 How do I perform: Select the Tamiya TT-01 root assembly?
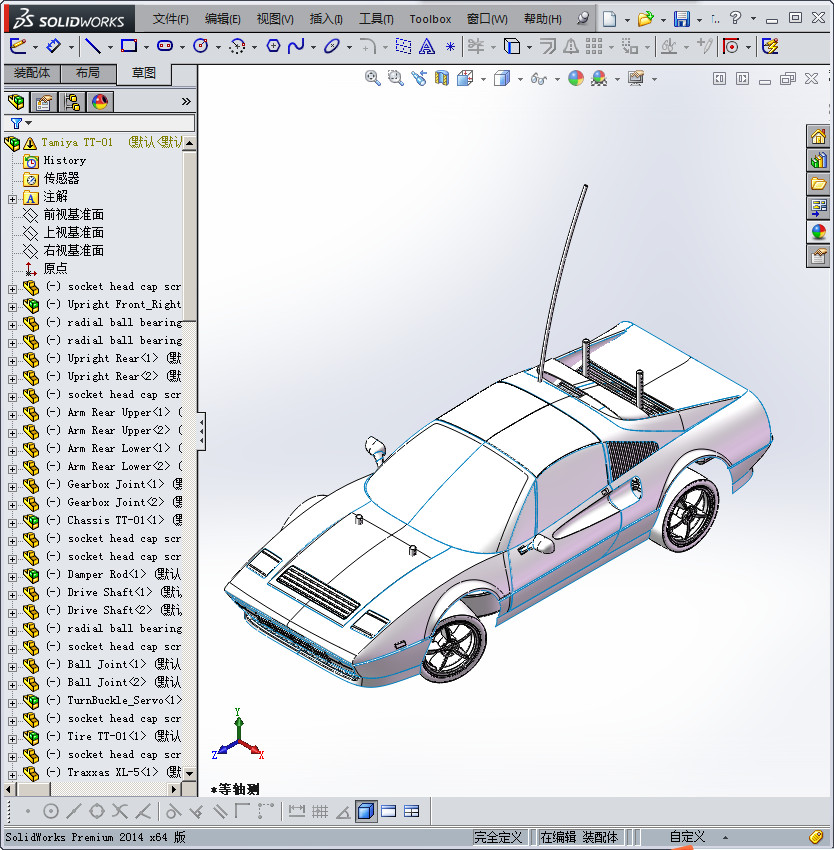[77, 142]
